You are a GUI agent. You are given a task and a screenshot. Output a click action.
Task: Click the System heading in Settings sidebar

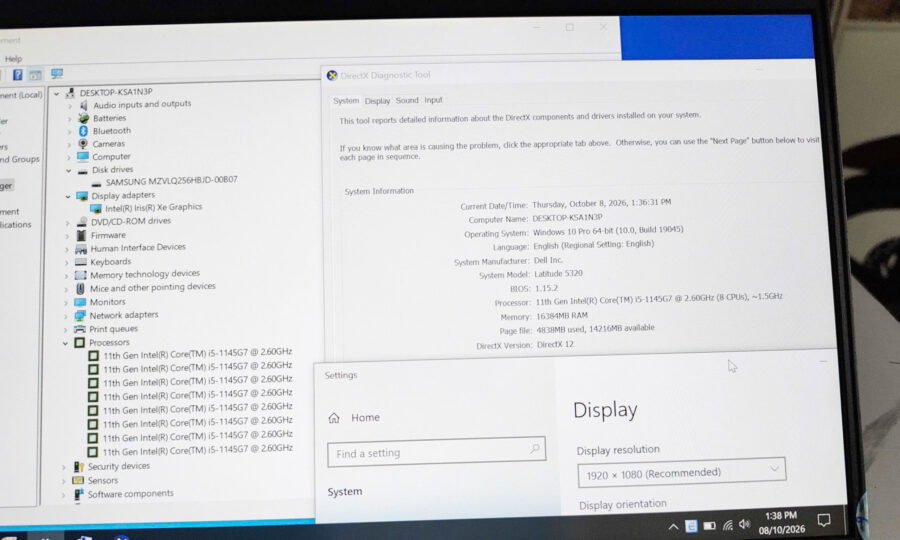[x=345, y=492]
